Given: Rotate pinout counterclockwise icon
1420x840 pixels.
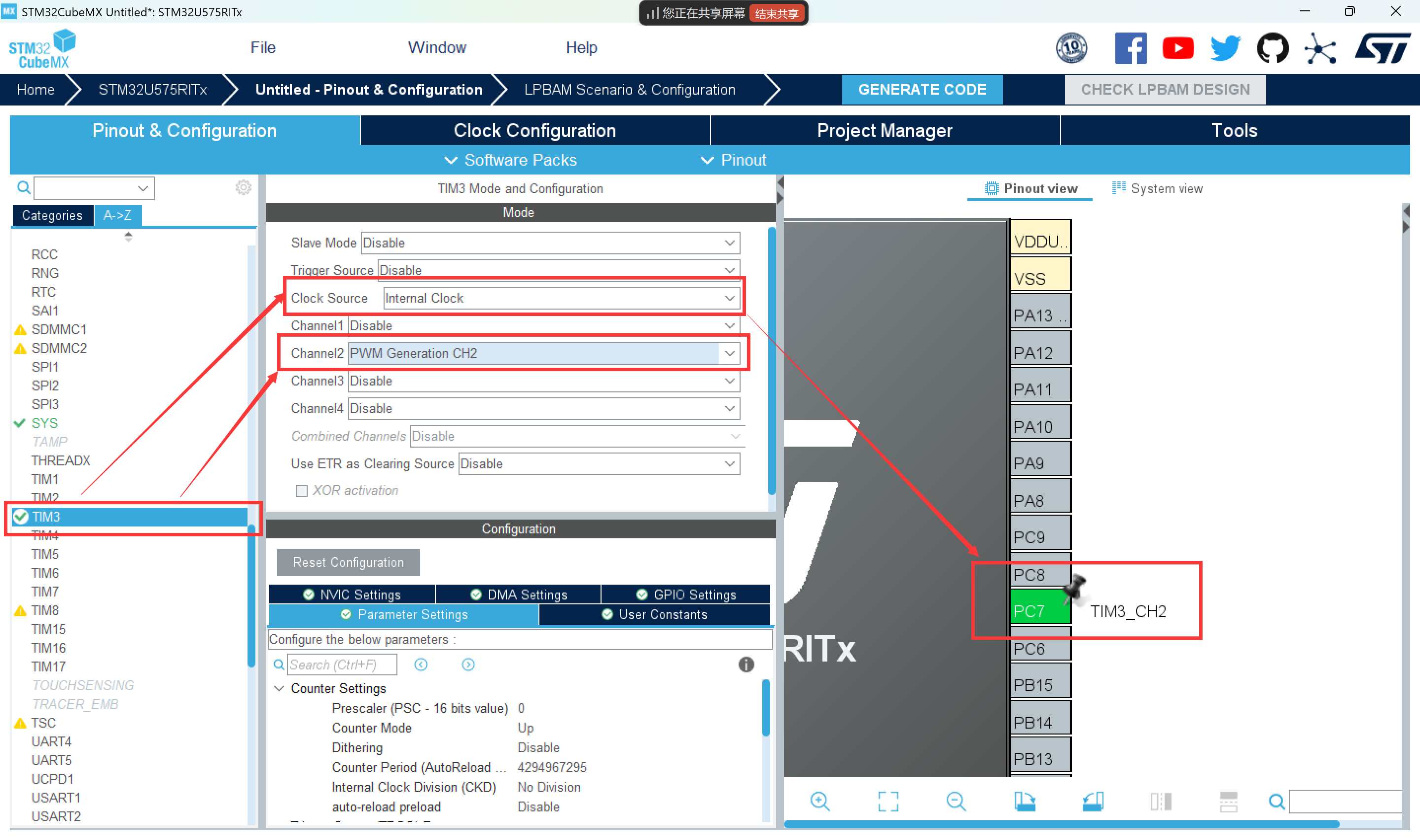Looking at the screenshot, I should [1092, 802].
